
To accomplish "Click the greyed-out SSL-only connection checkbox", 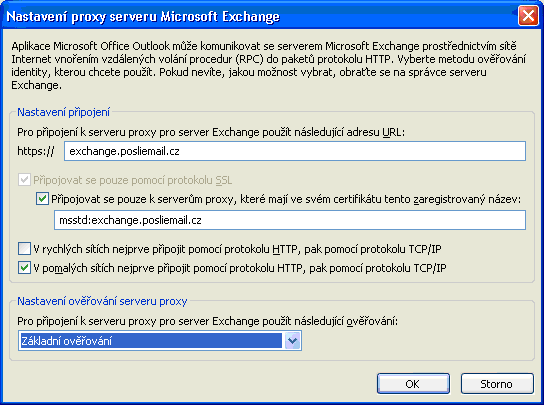I will 24,180.
